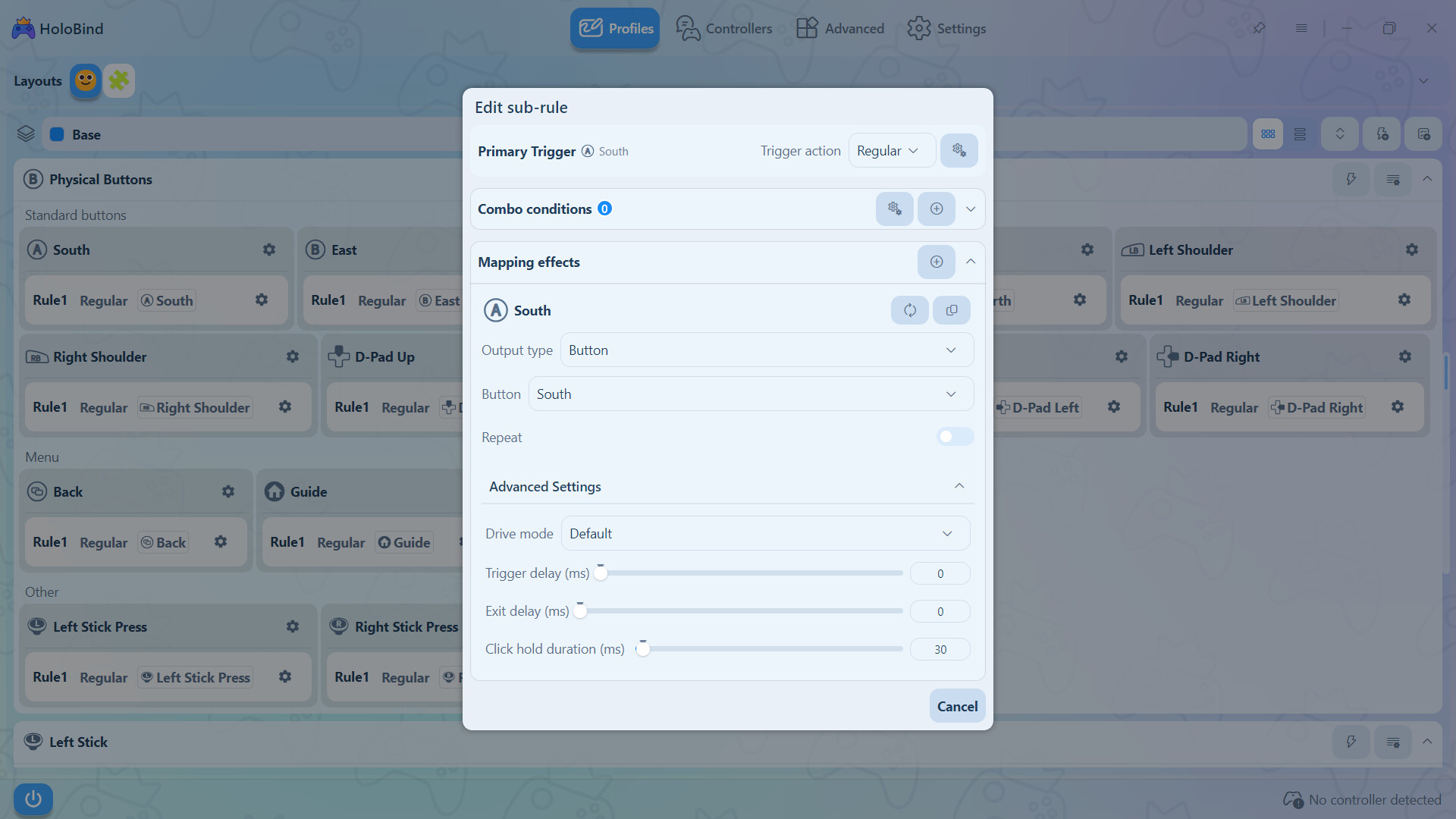Open the Profiles tab
Viewport: 1456px width, 819px height.
click(615, 28)
